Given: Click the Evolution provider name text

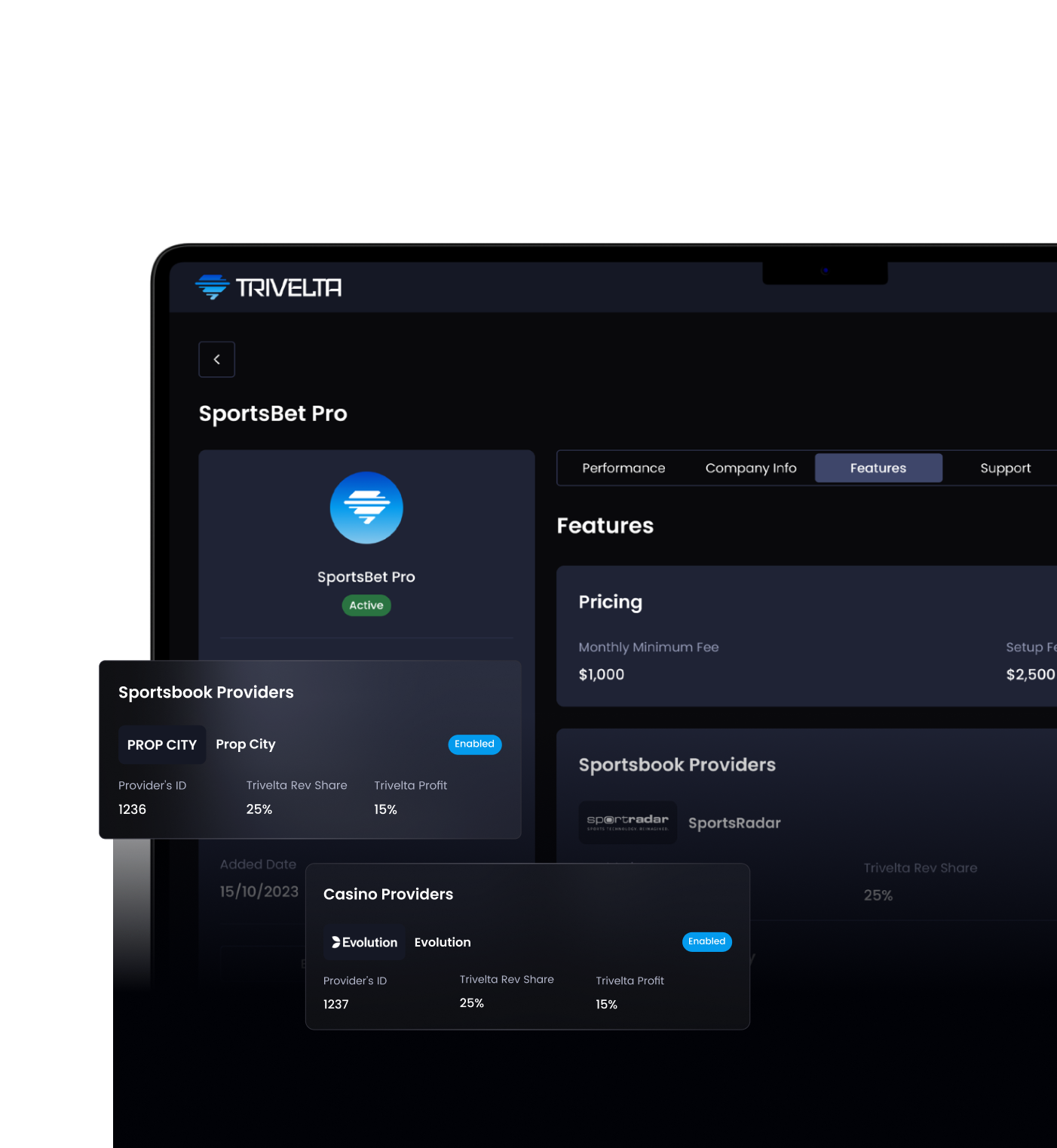Looking at the screenshot, I should (443, 942).
